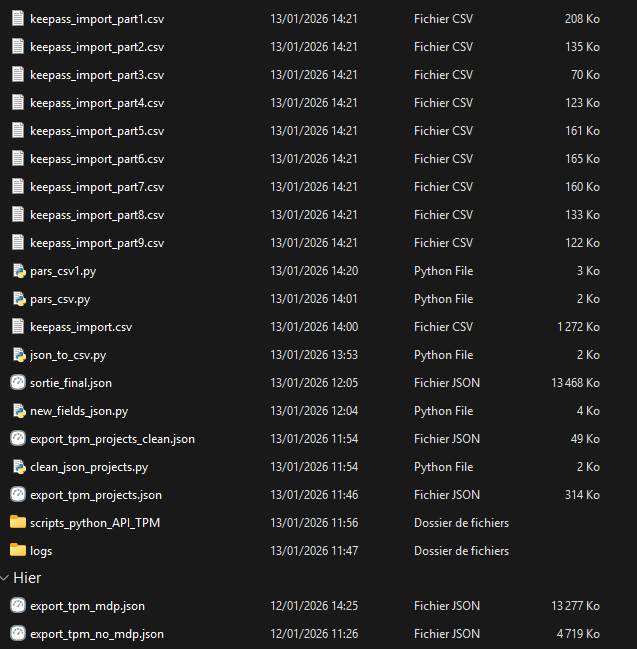This screenshot has width=637, height=649.
Task: Click the clean_json_projects.py file icon
Action: point(17,466)
